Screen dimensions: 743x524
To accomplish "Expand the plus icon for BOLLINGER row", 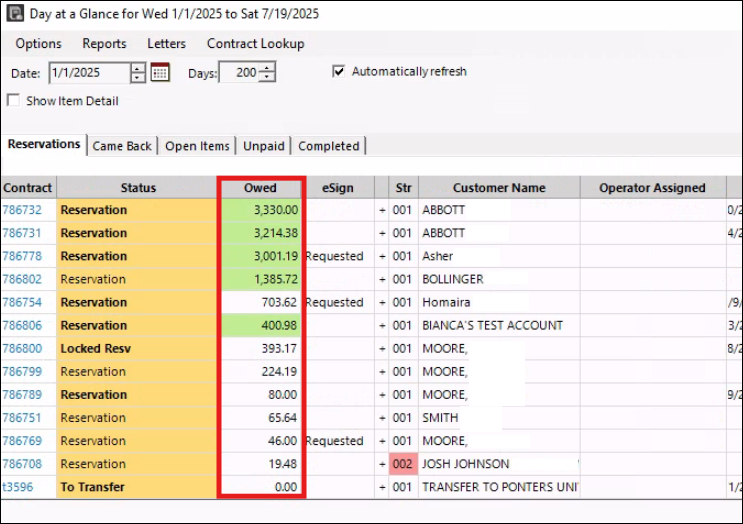I will 381,280.
